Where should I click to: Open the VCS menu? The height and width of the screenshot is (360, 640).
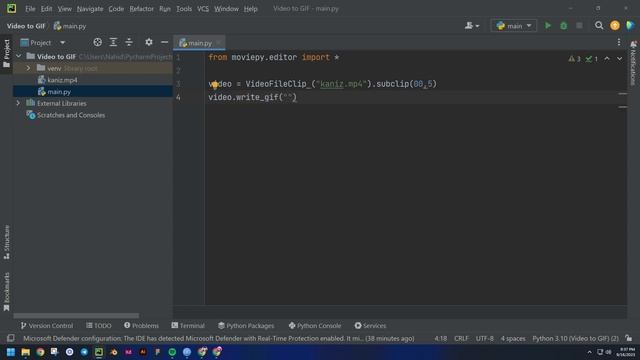click(203, 9)
